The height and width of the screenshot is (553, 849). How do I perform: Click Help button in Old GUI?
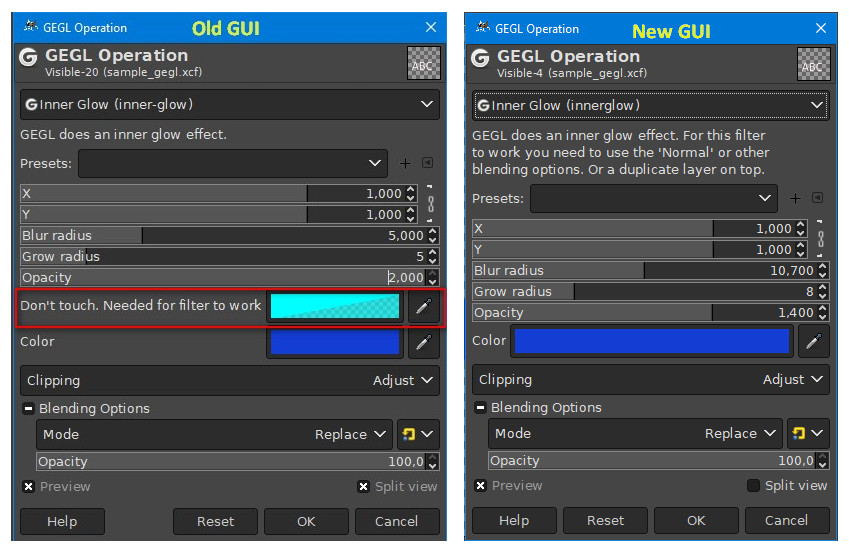(62, 522)
